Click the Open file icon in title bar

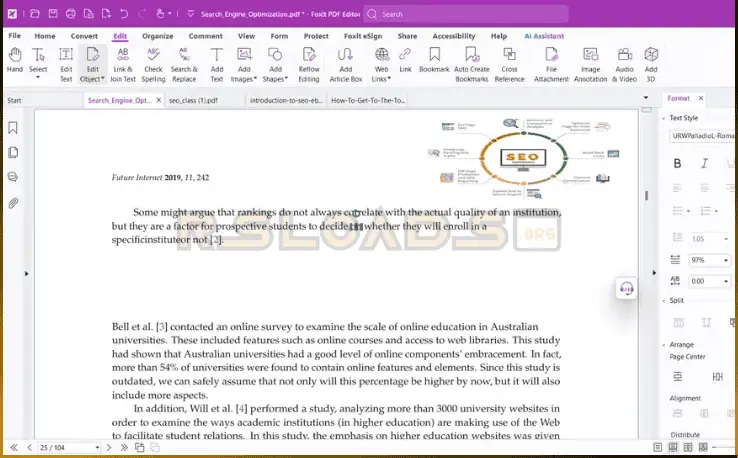[x=35, y=14]
